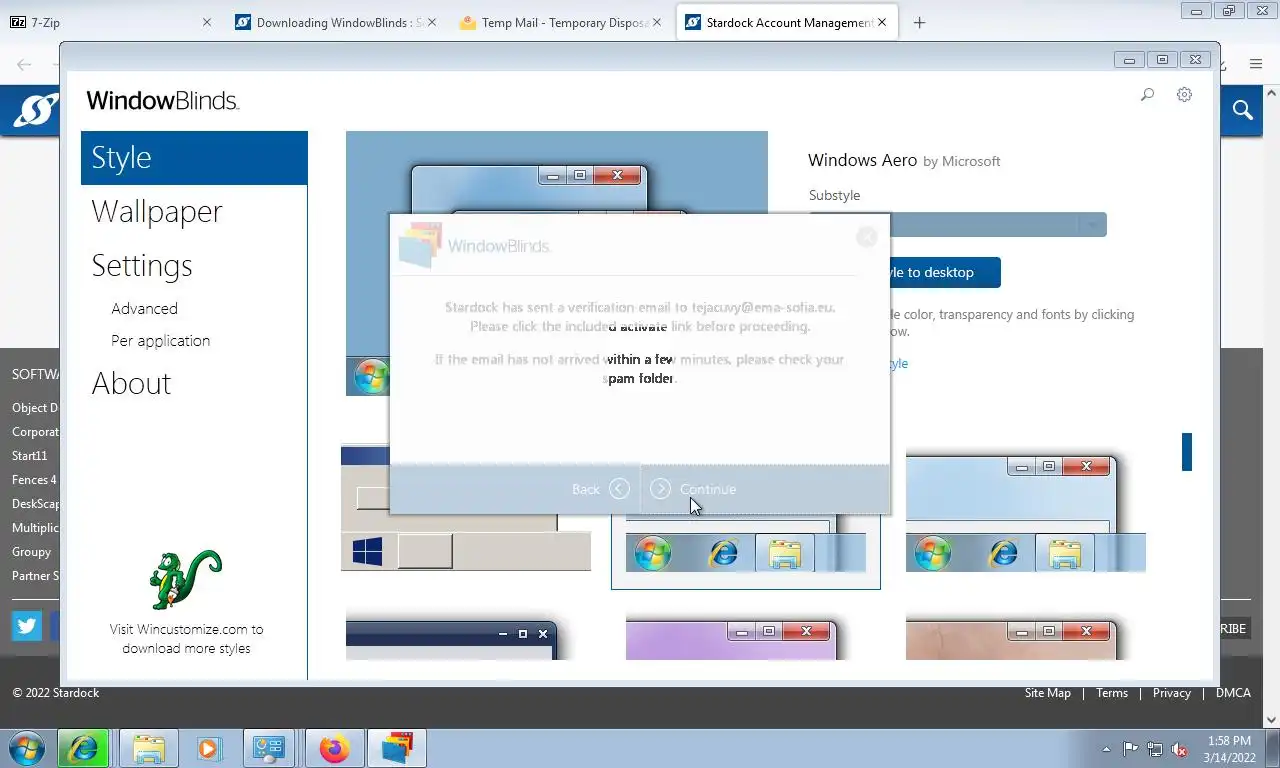
Task: Switch to Firefox in the taskbar
Action: 334,748
